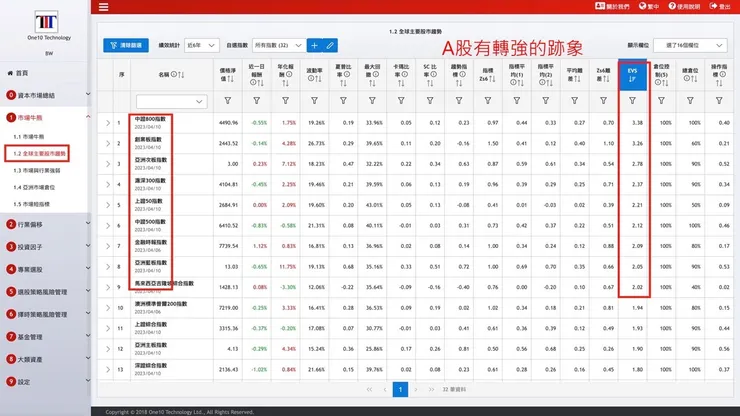Screen dimensions: 740x416
Task: Expand sidebar section 8 大類資產
Action: coord(46,359)
